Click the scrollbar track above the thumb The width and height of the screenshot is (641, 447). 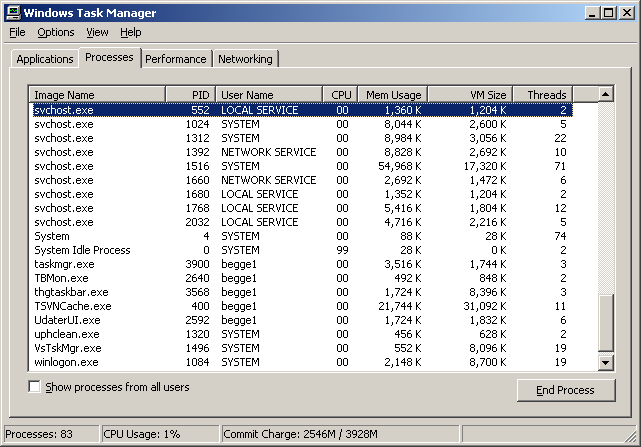(605, 198)
